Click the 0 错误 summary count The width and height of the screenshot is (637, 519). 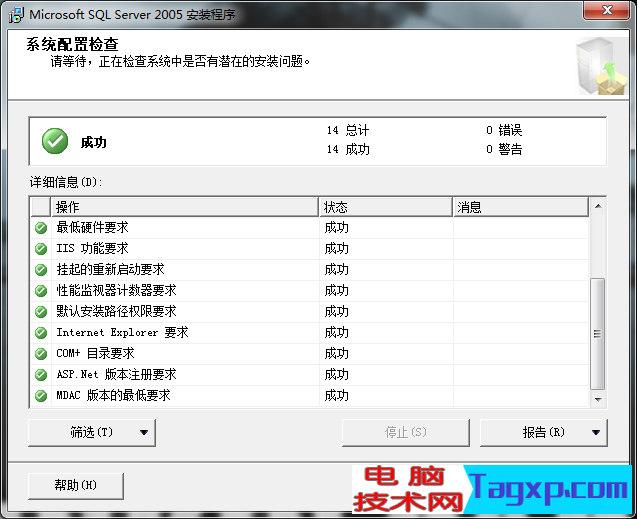[x=504, y=130]
